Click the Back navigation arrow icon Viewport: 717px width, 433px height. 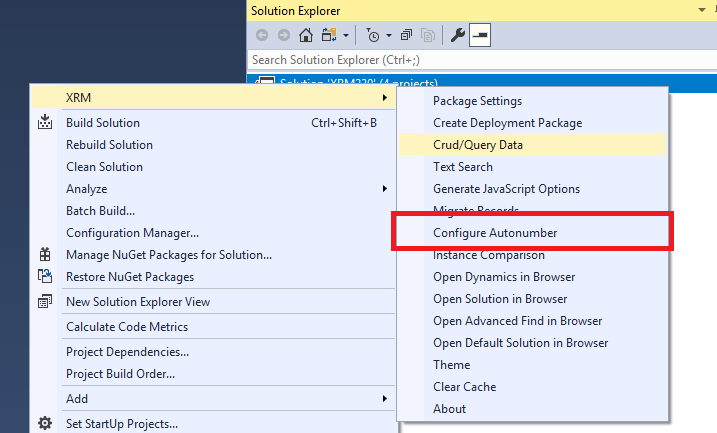pos(263,36)
